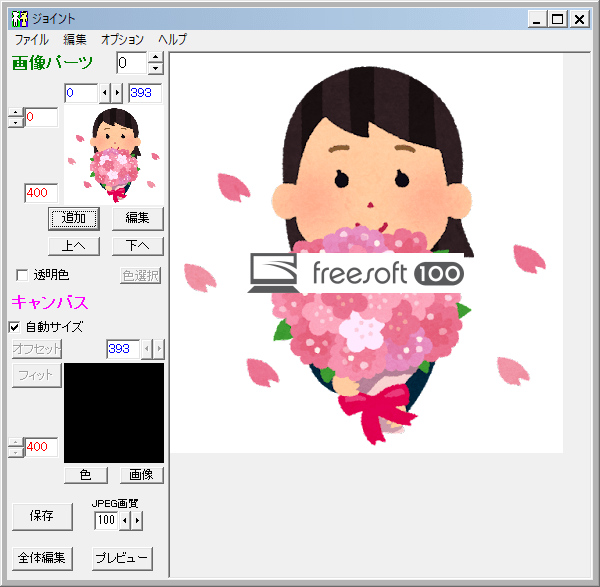The height and width of the screenshot is (587, 600).
Task: Click the large girl image in preview area
Action: pyautogui.click(x=367, y=253)
